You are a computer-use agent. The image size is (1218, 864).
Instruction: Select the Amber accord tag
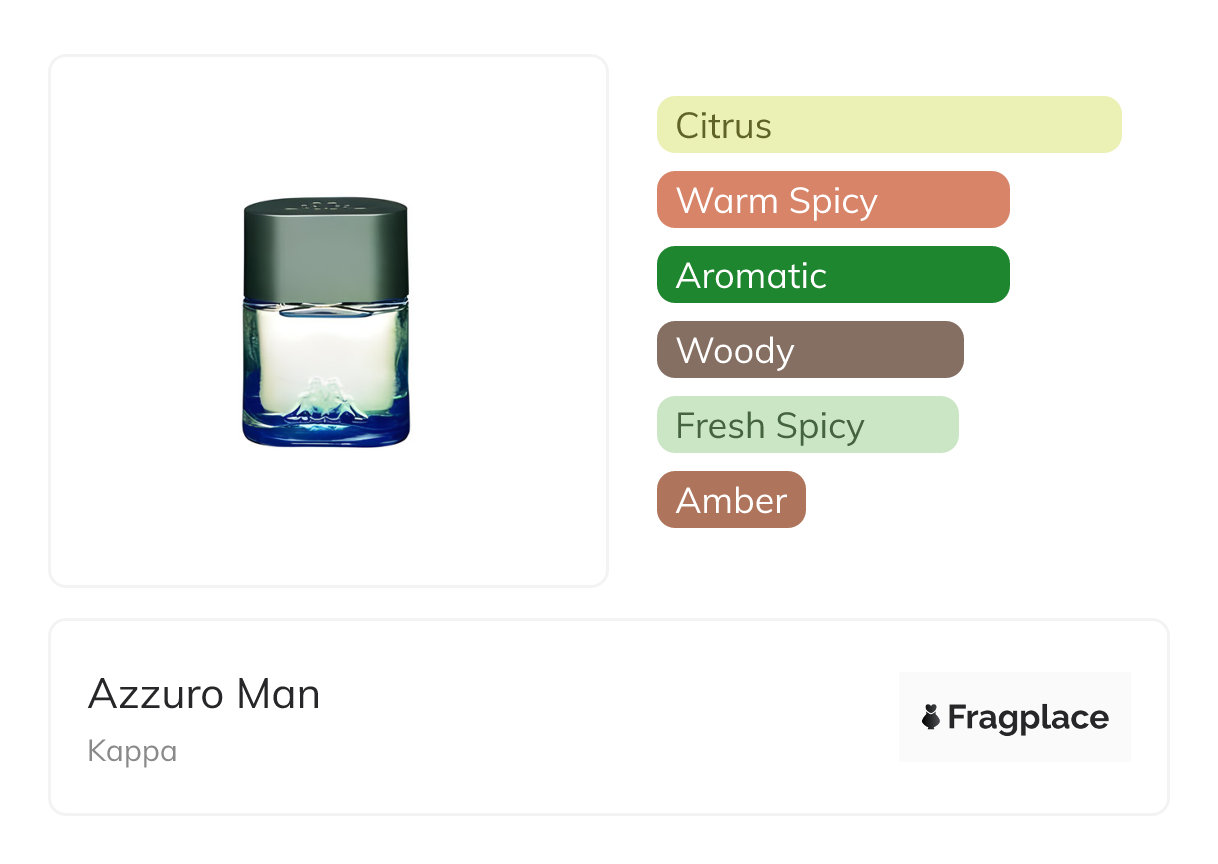[731, 500]
